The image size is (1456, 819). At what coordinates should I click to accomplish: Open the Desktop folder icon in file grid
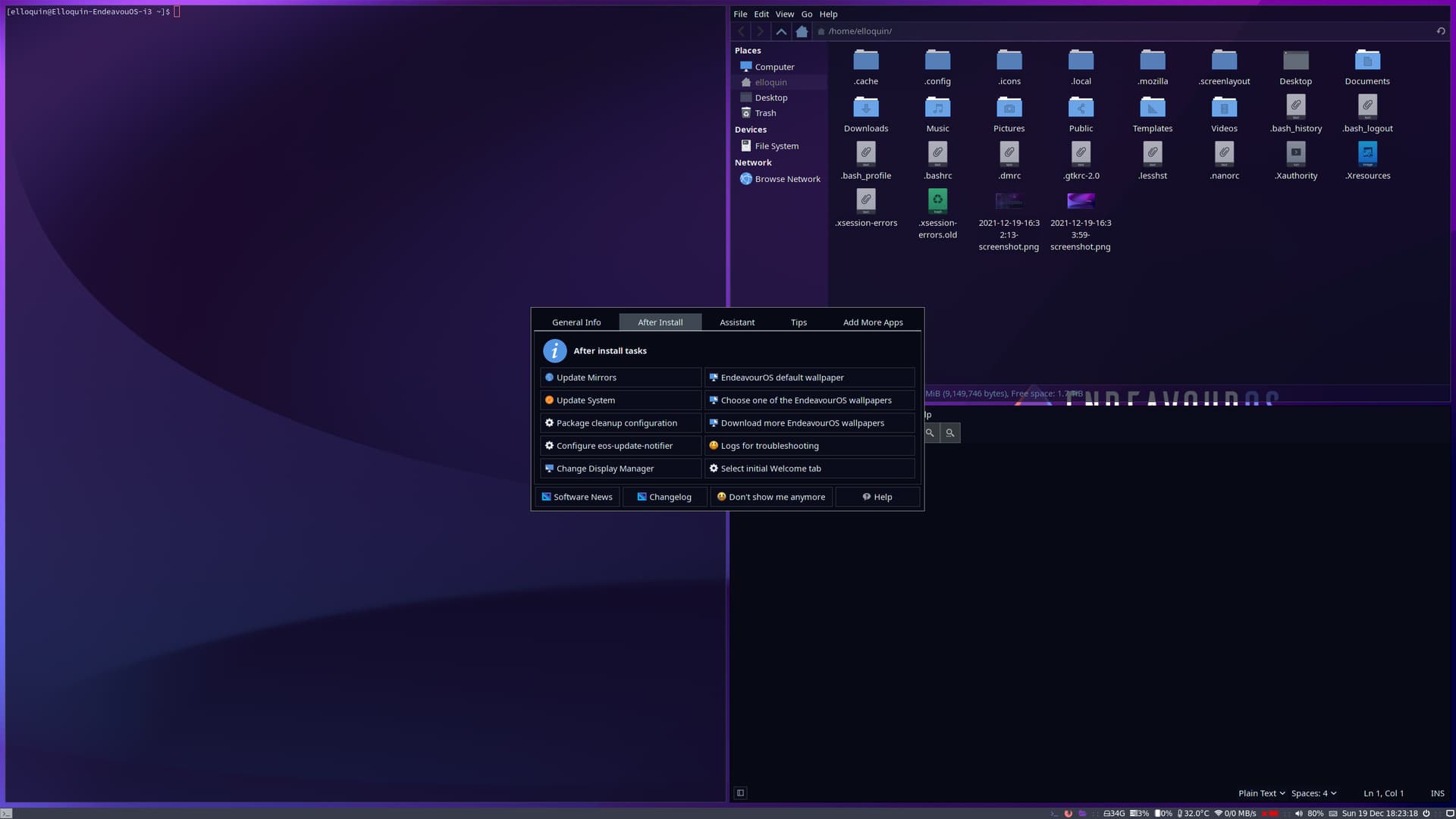1295,67
